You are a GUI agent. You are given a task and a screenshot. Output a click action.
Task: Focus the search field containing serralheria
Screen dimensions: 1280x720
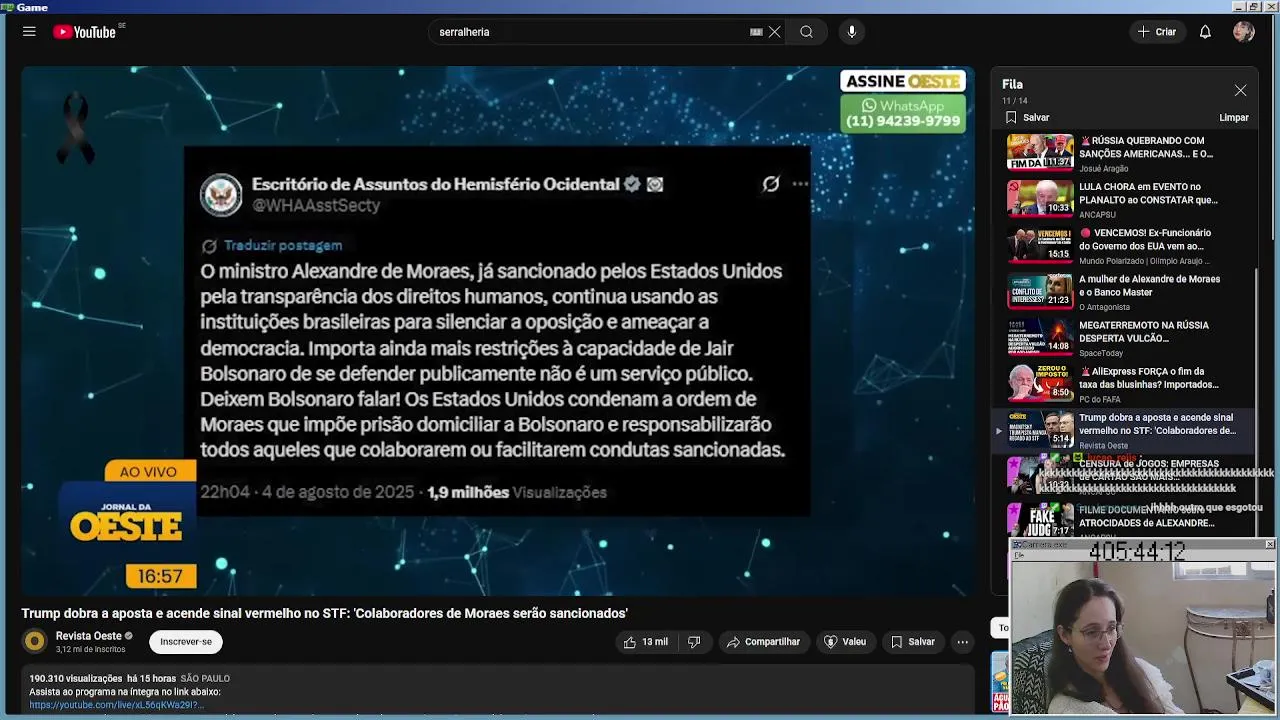(x=590, y=32)
